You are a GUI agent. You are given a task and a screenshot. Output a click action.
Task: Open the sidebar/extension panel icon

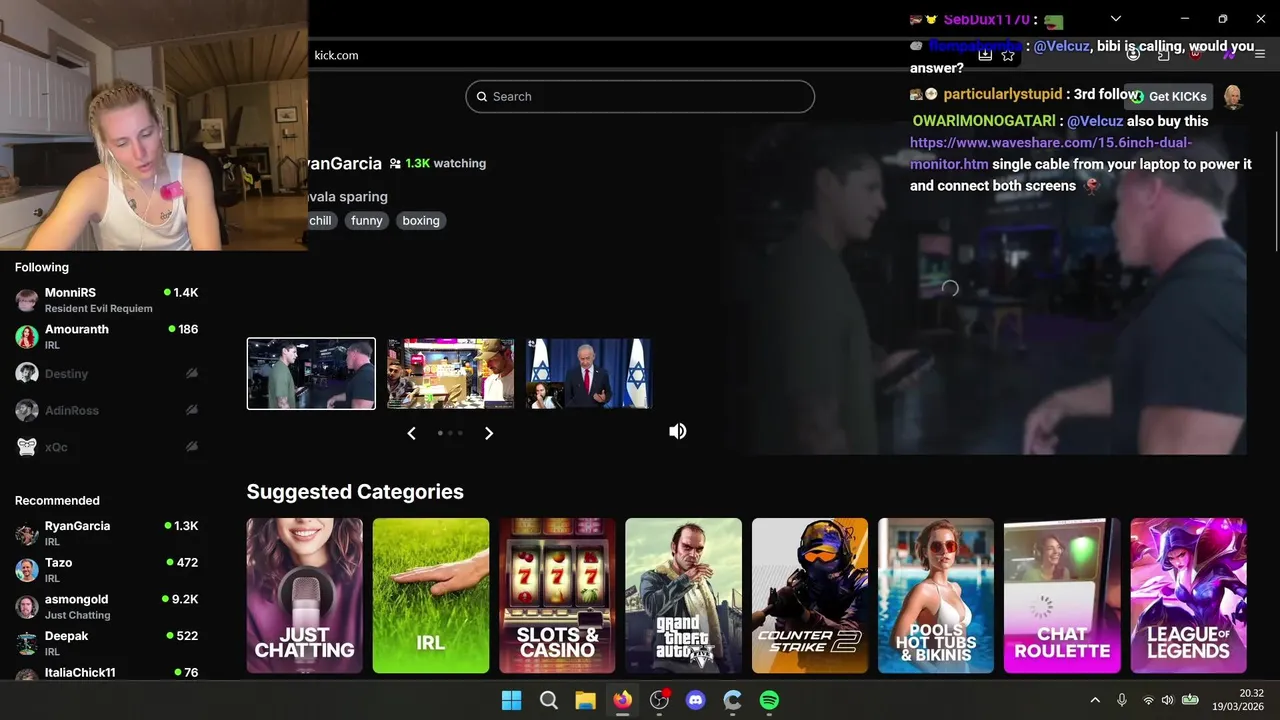pyautogui.click(x=1163, y=55)
